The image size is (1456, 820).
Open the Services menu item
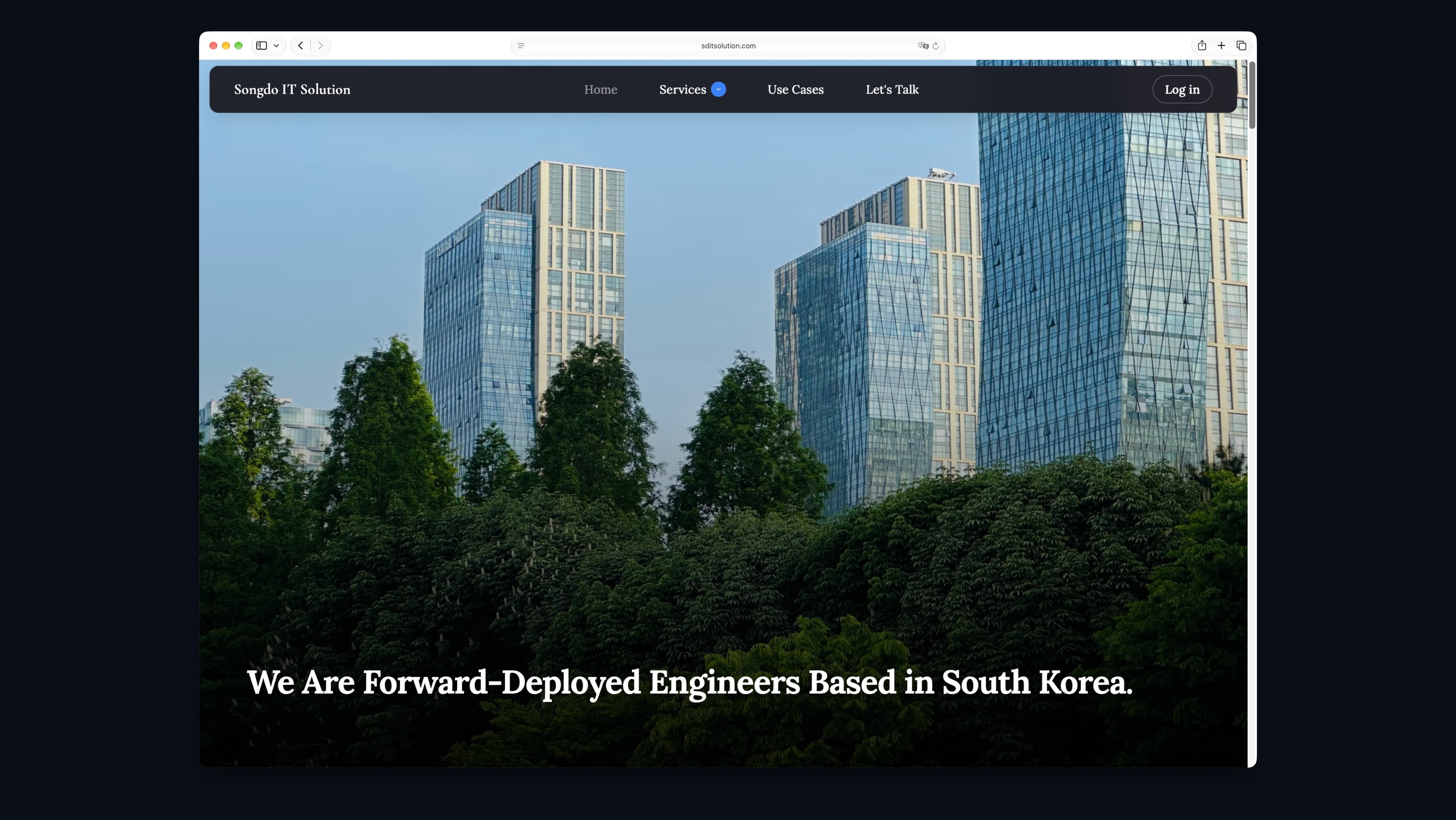point(683,90)
